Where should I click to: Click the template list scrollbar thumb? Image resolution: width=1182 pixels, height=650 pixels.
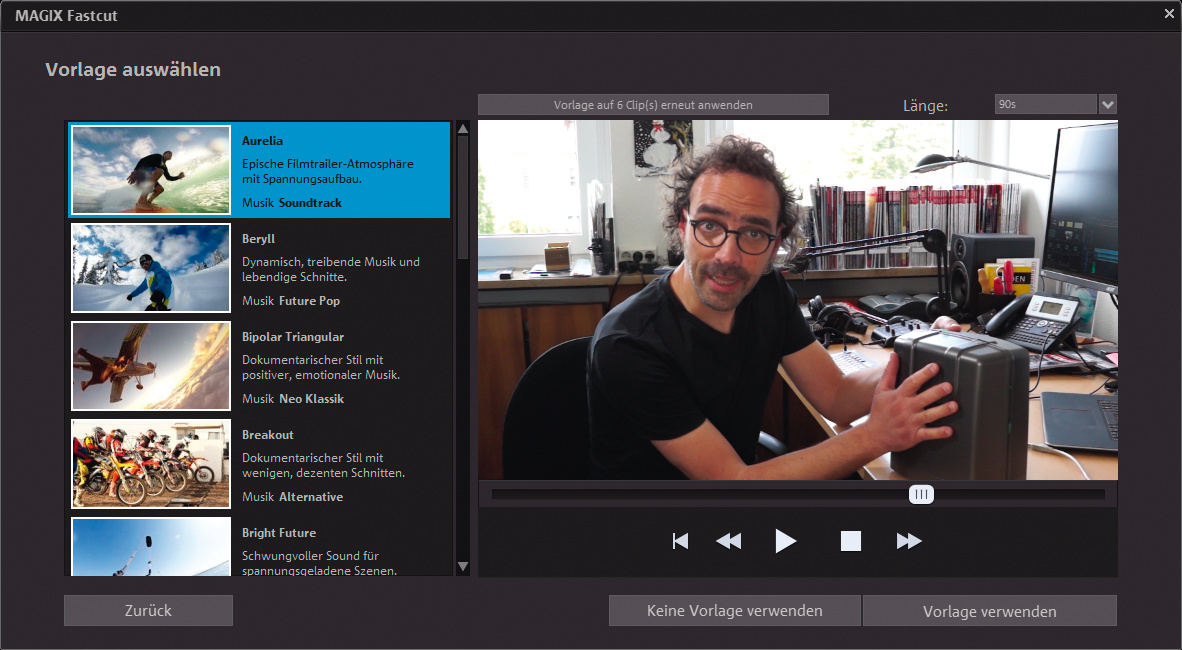463,198
